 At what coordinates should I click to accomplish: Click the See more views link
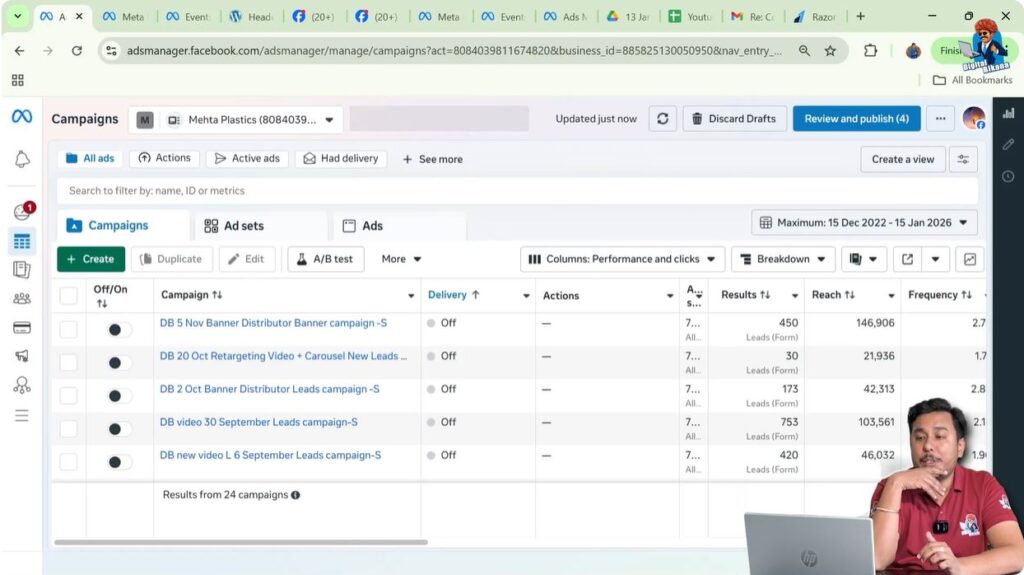point(432,159)
